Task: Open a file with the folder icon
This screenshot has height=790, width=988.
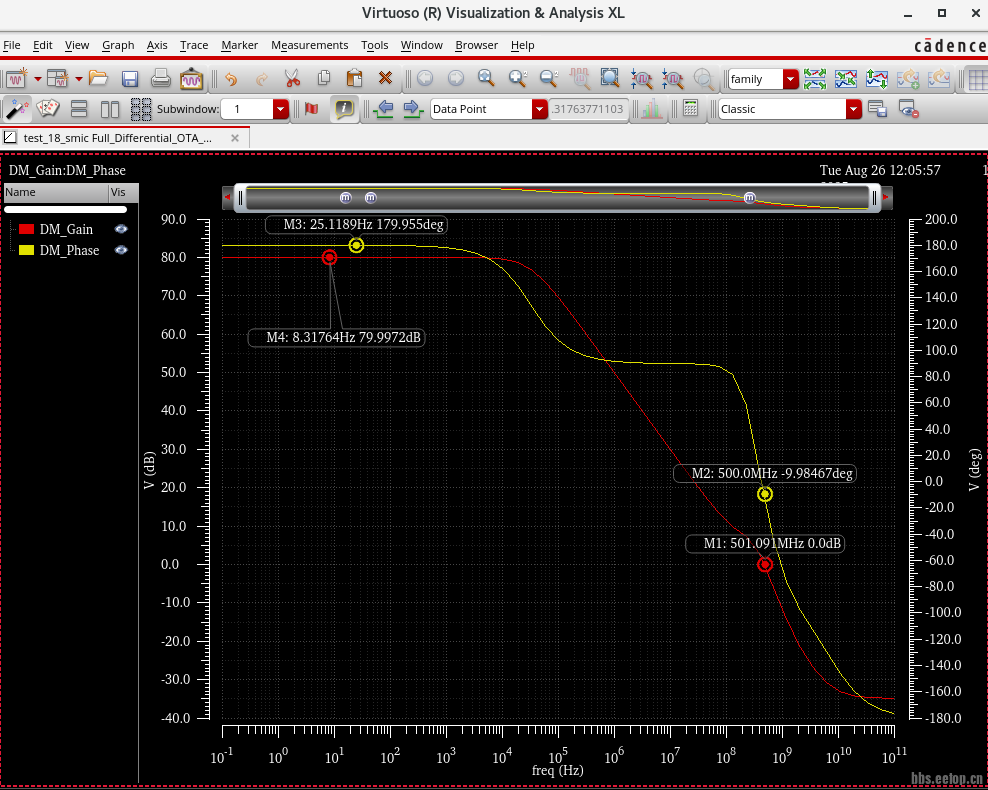Action: click(98, 78)
